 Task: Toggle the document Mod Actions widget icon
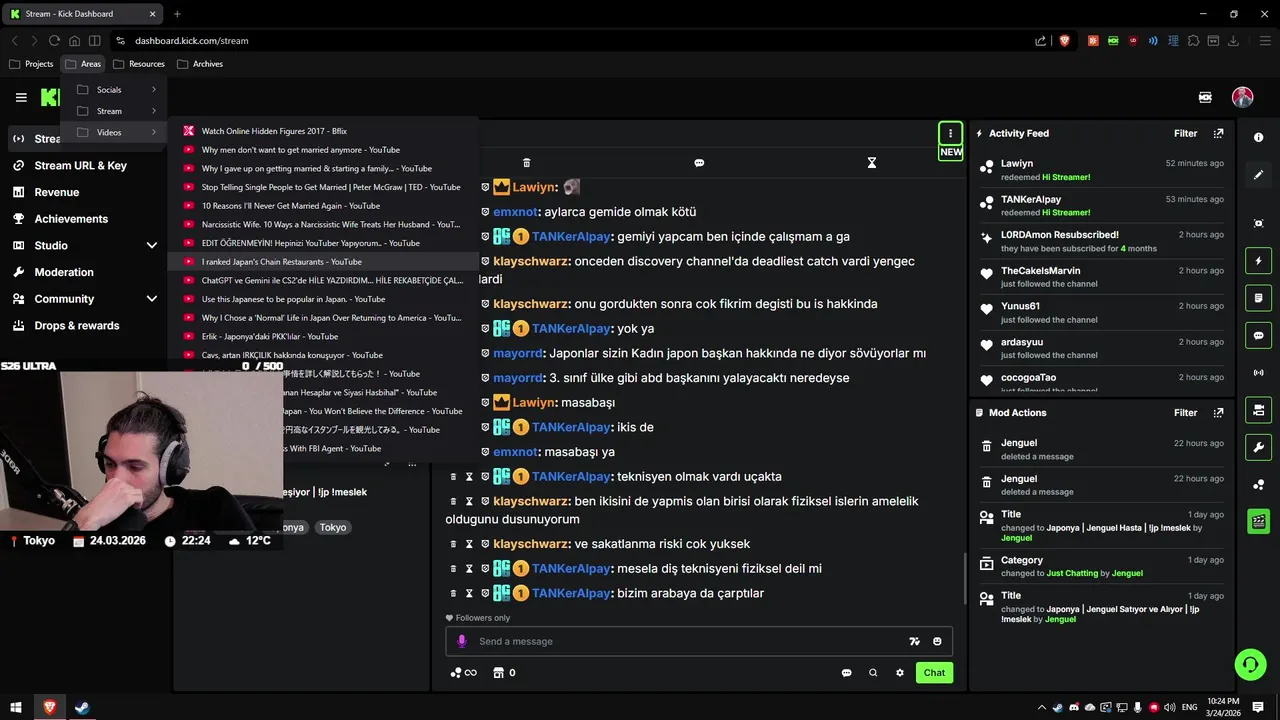[x=1259, y=298]
